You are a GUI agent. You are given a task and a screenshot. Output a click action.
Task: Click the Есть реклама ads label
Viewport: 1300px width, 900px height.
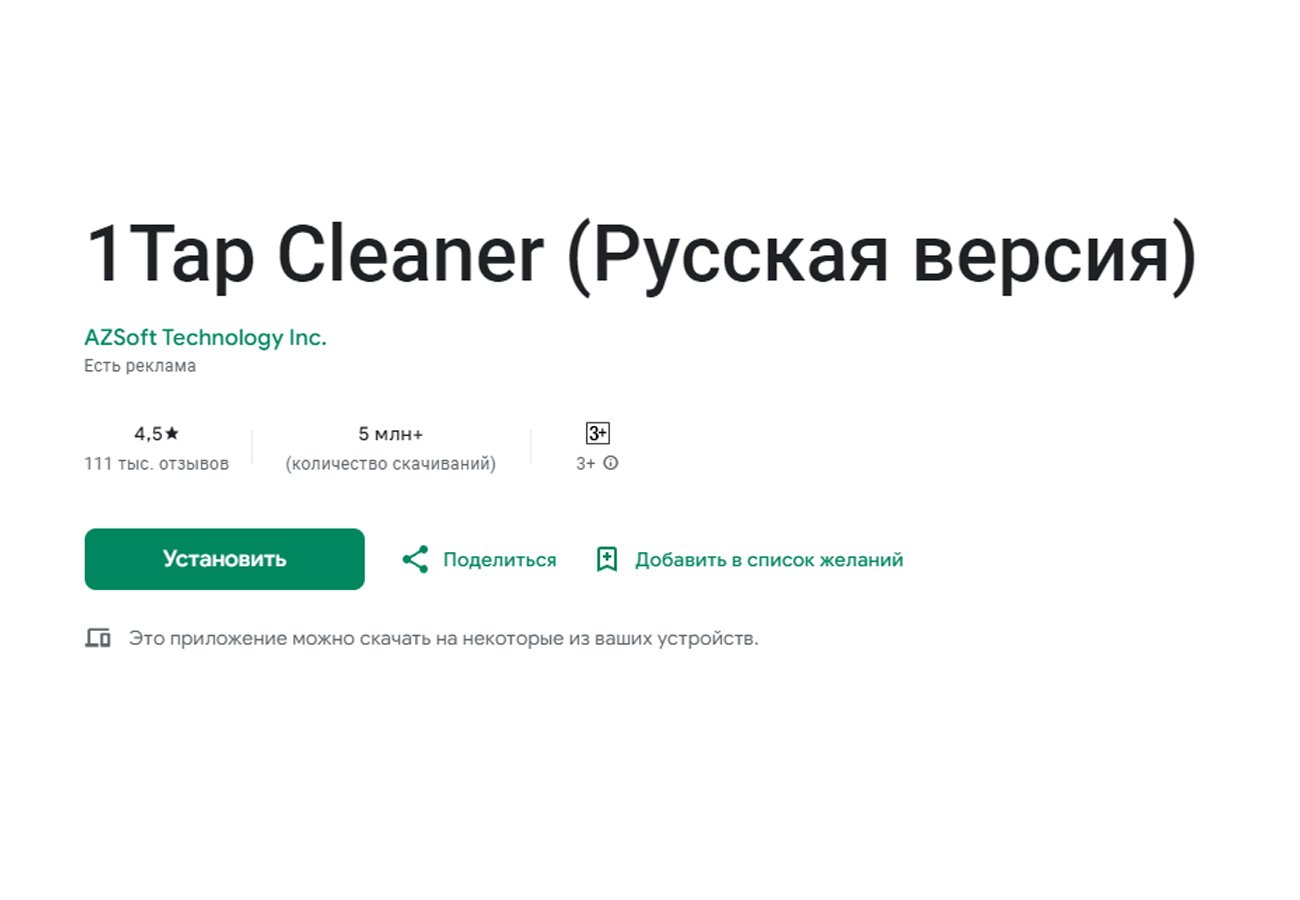pyautogui.click(x=140, y=366)
